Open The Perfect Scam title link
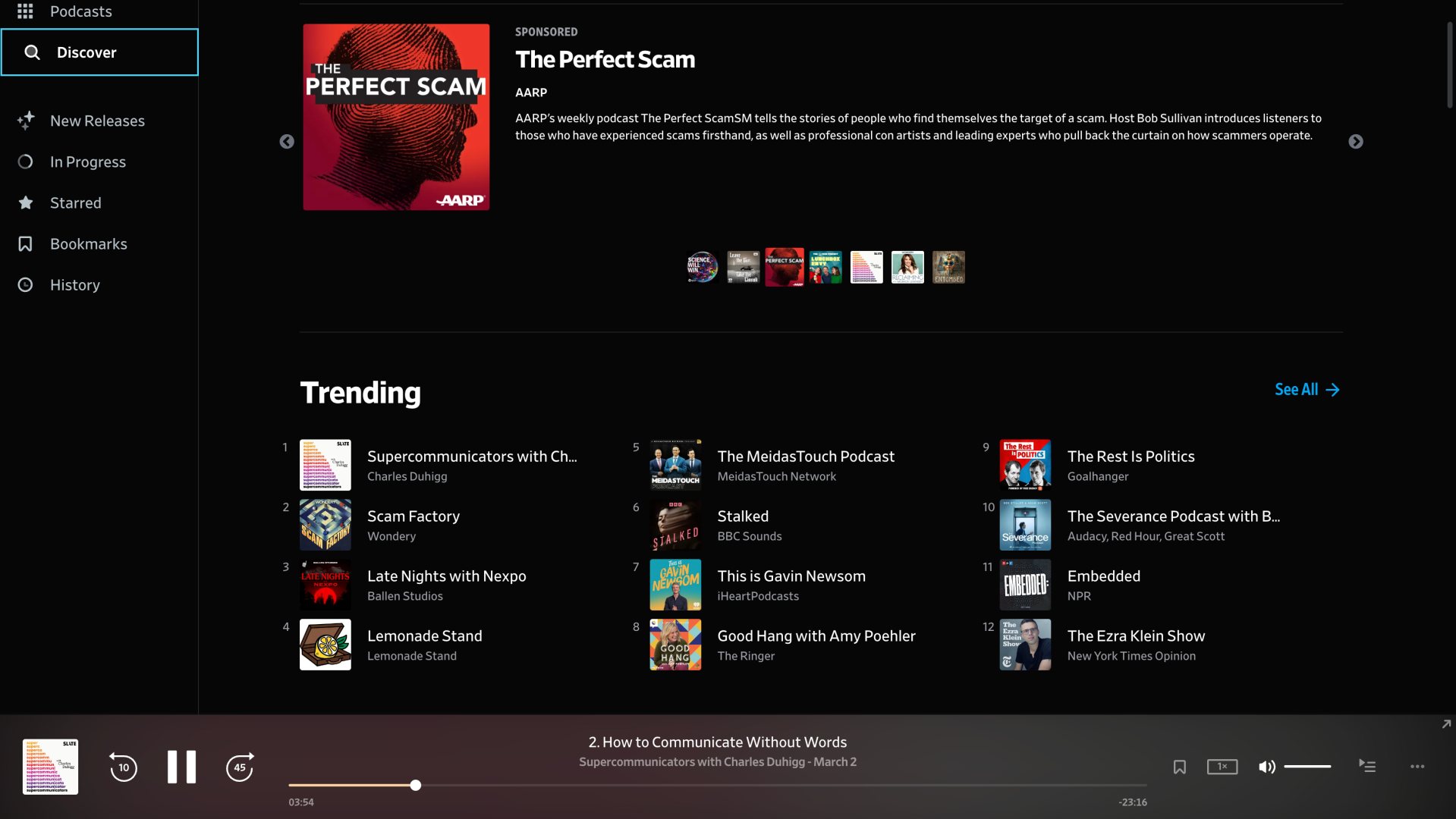This screenshot has height=819, width=1456. [x=605, y=59]
